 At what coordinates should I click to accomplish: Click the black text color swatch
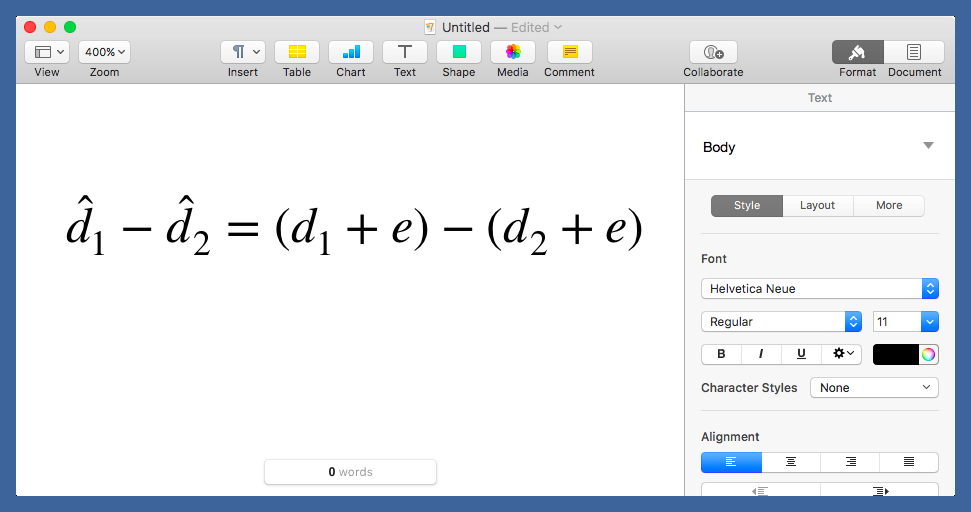tap(896, 354)
